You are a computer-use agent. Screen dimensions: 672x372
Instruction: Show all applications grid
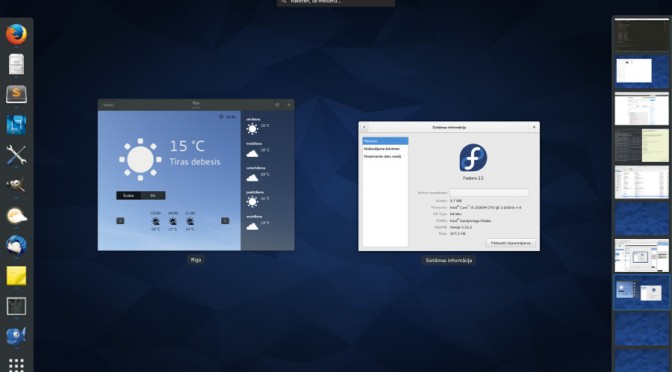pos(16,365)
